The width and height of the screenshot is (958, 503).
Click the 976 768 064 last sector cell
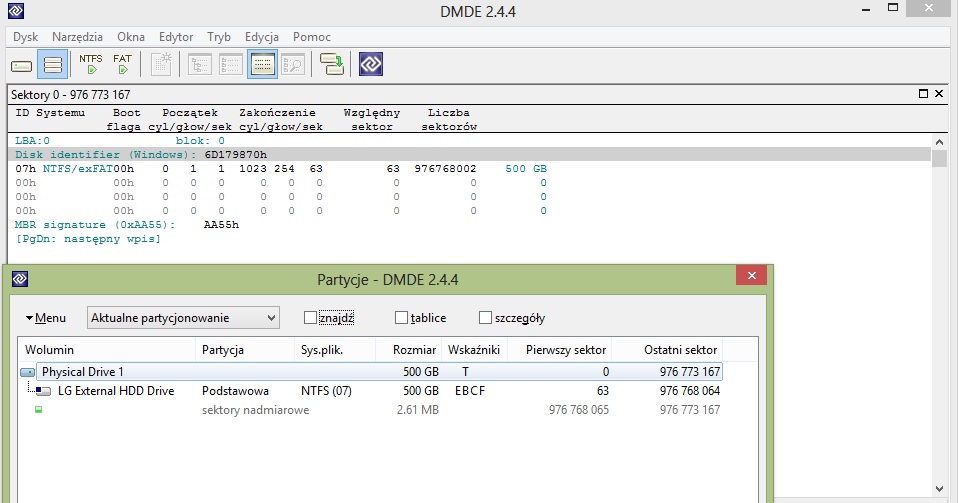click(690, 391)
